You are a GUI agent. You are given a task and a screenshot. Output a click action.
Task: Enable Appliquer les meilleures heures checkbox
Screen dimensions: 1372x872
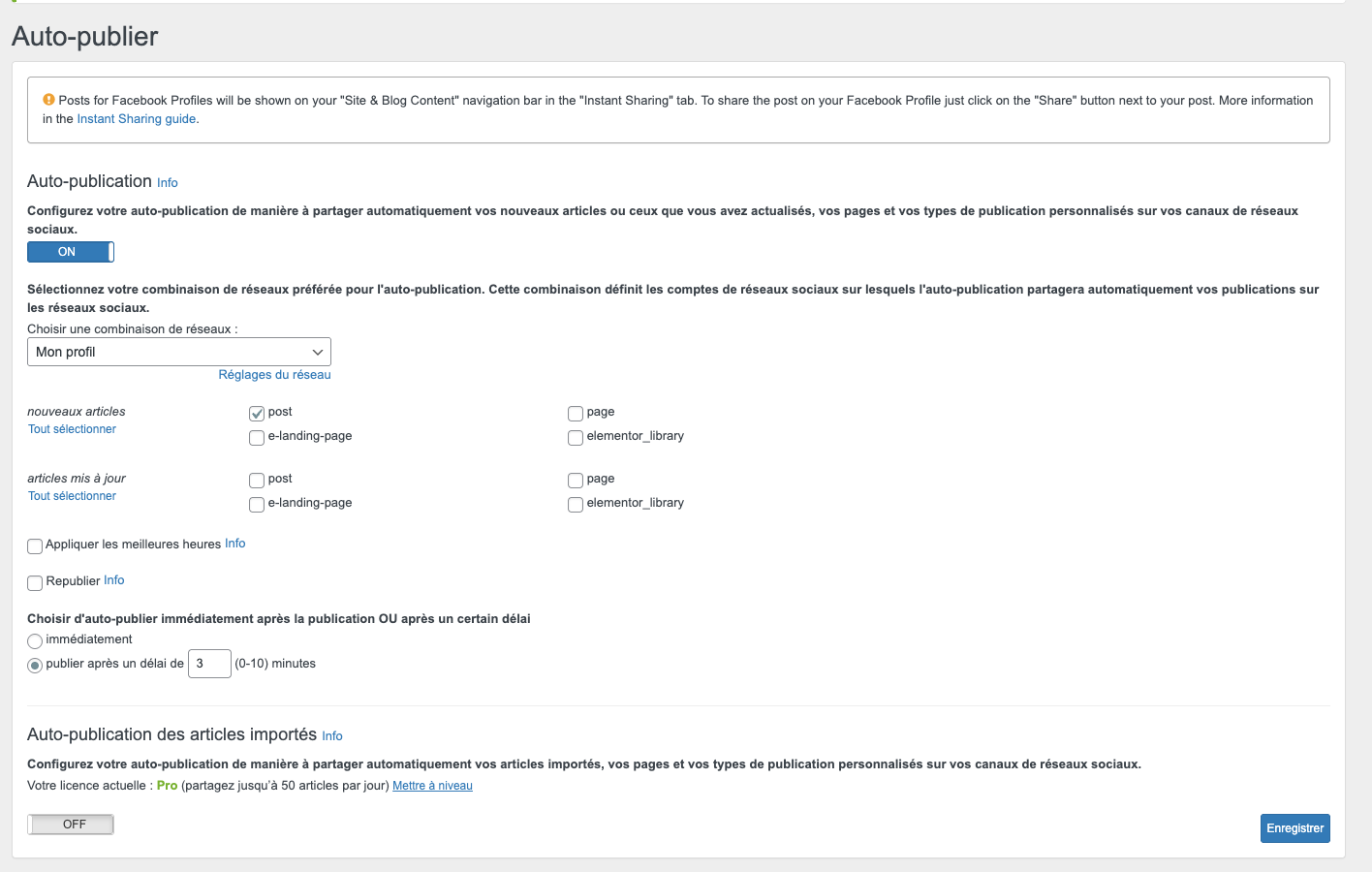pos(35,546)
